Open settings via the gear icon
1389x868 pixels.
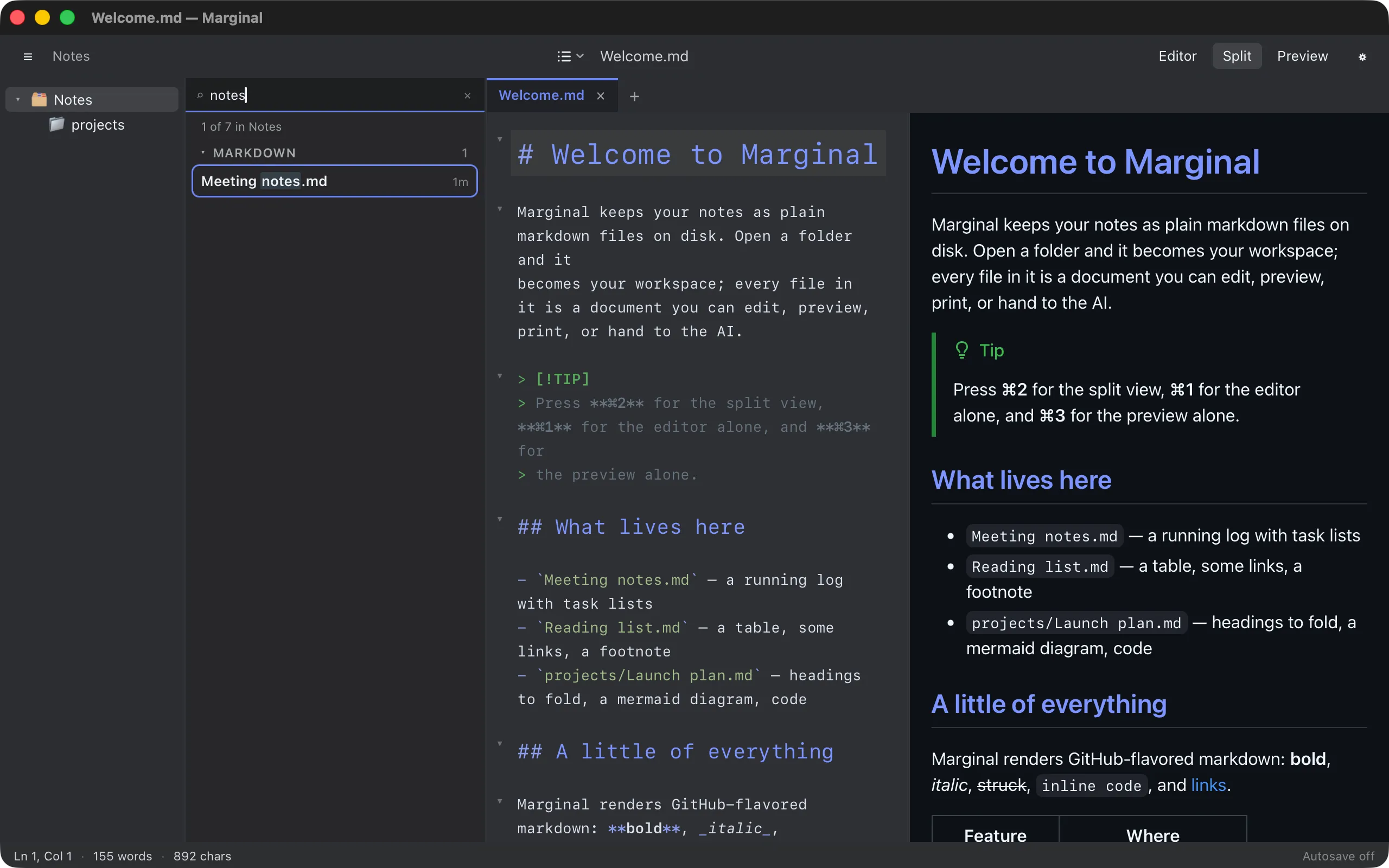[x=1362, y=56]
